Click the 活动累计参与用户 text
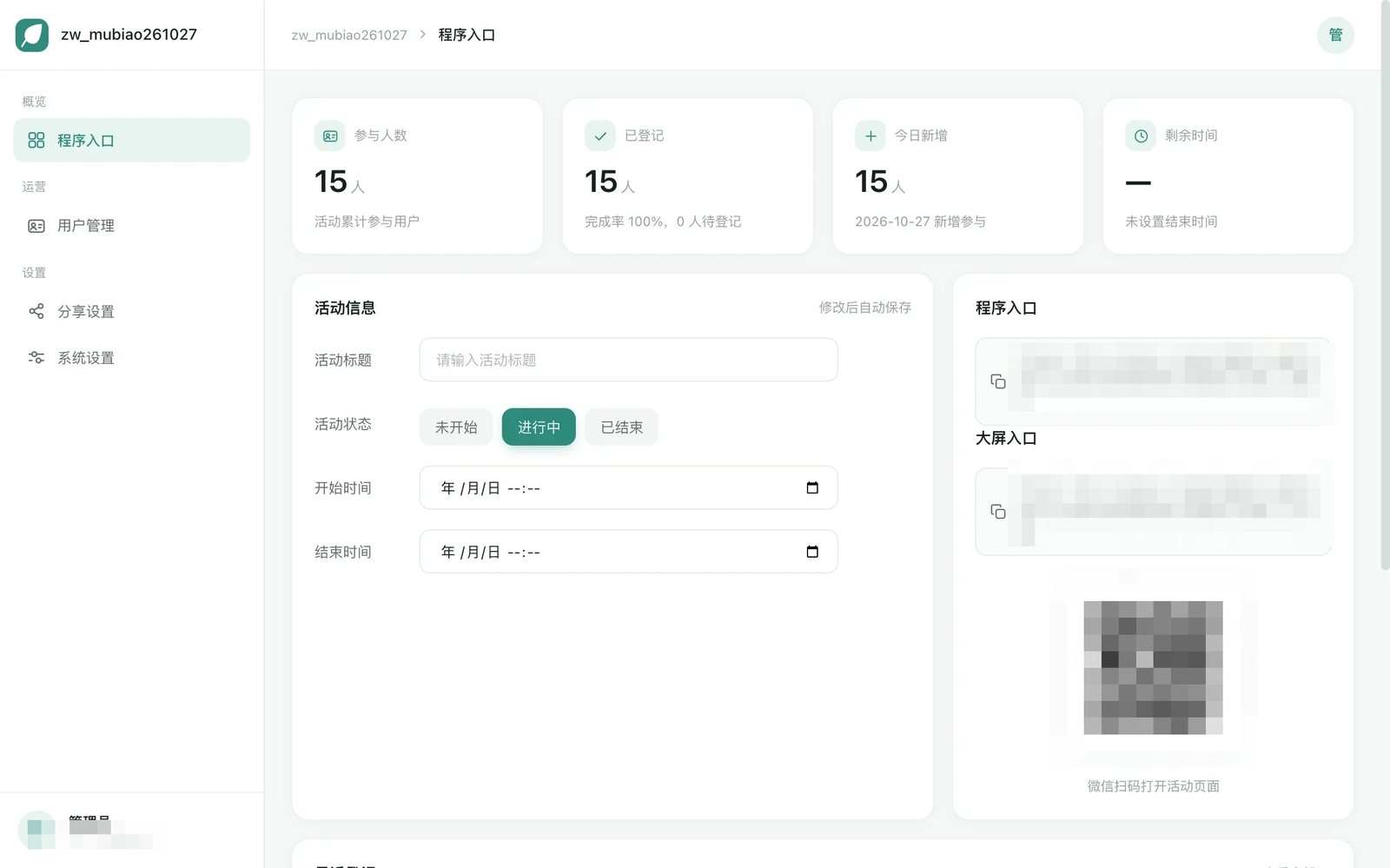The width and height of the screenshot is (1390, 868). [367, 222]
